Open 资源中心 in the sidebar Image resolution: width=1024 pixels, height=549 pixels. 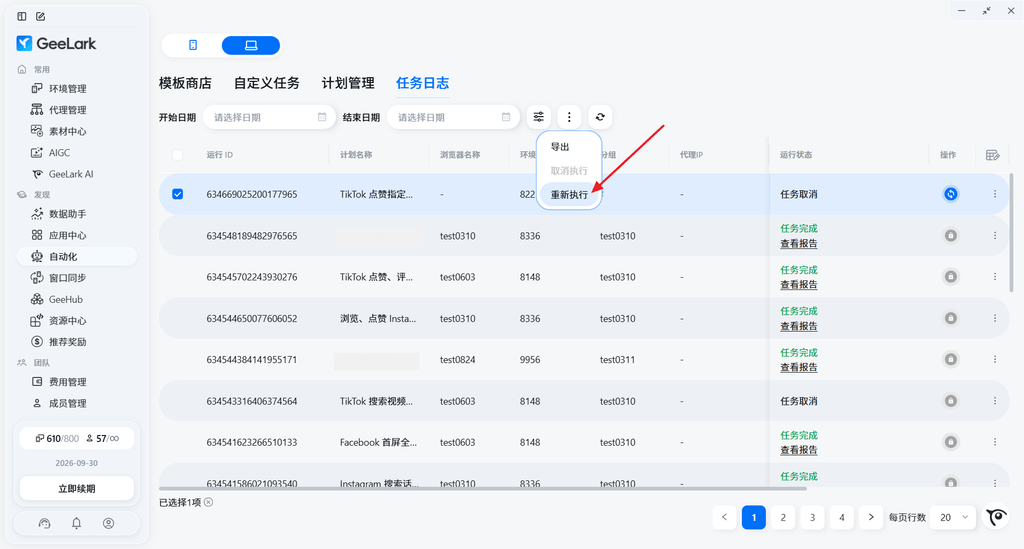click(x=67, y=321)
